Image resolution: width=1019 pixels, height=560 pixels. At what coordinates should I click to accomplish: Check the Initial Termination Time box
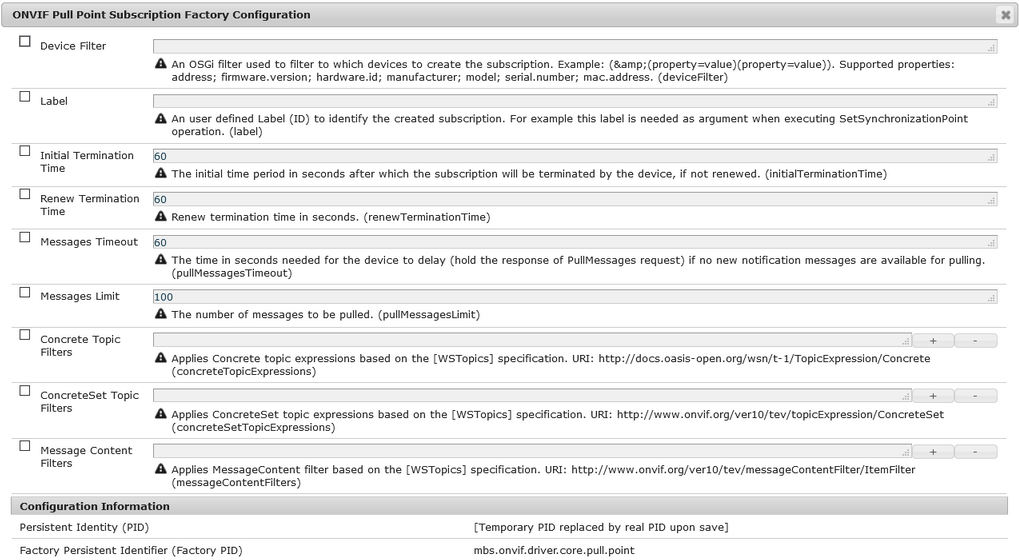[x=25, y=151]
